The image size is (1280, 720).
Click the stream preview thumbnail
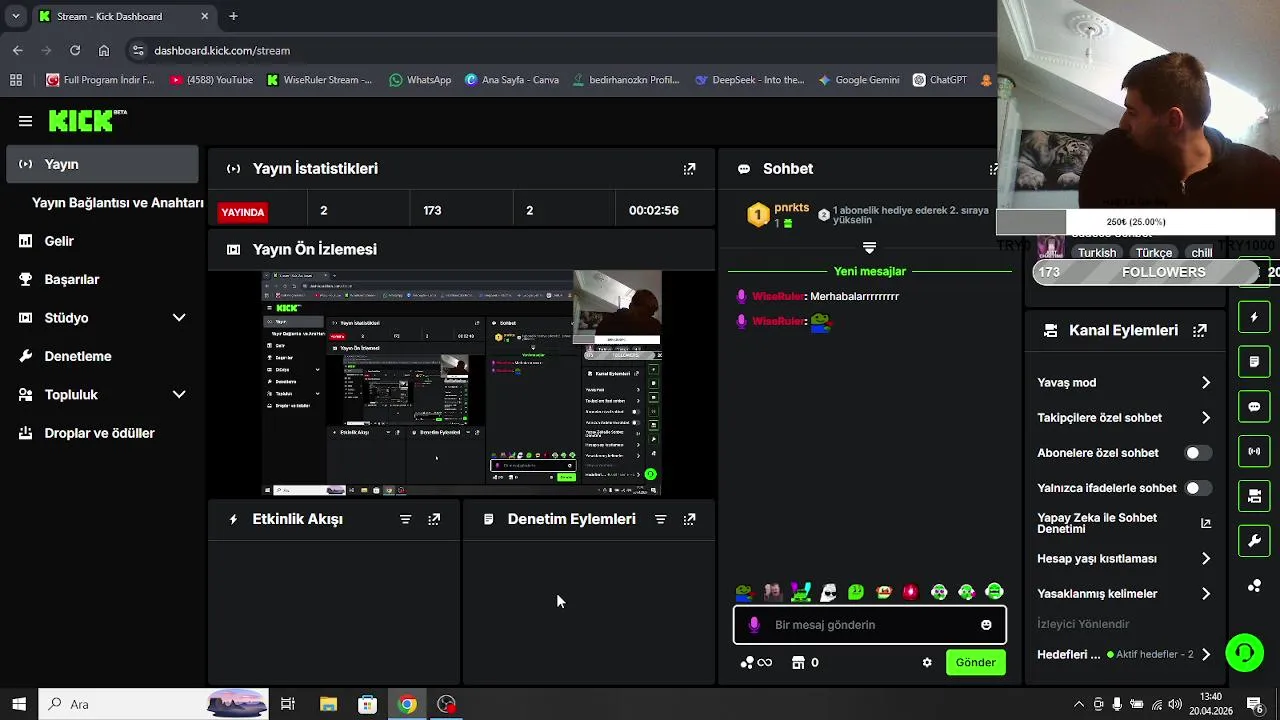coord(461,383)
